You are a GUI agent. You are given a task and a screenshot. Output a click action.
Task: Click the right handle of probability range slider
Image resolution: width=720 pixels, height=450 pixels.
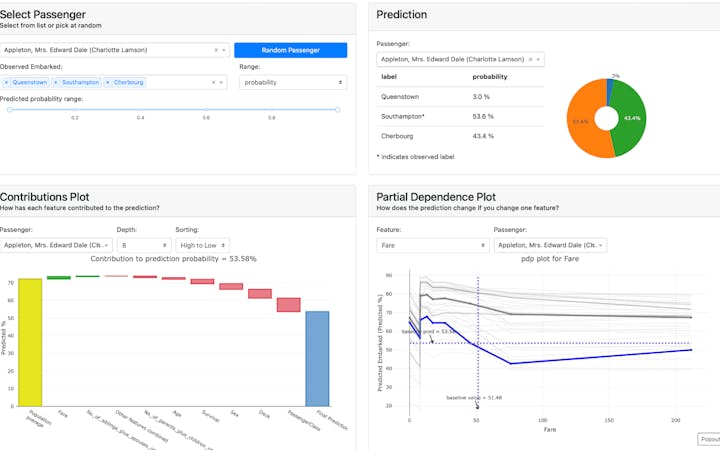338,110
